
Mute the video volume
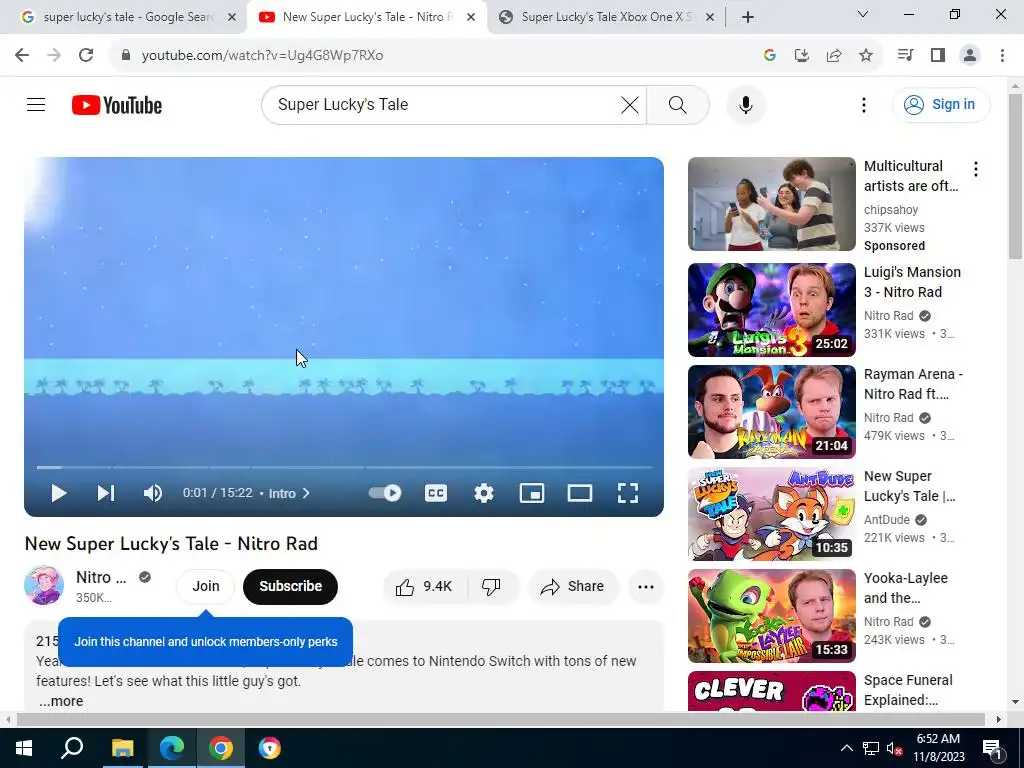(x=152, y=493)
